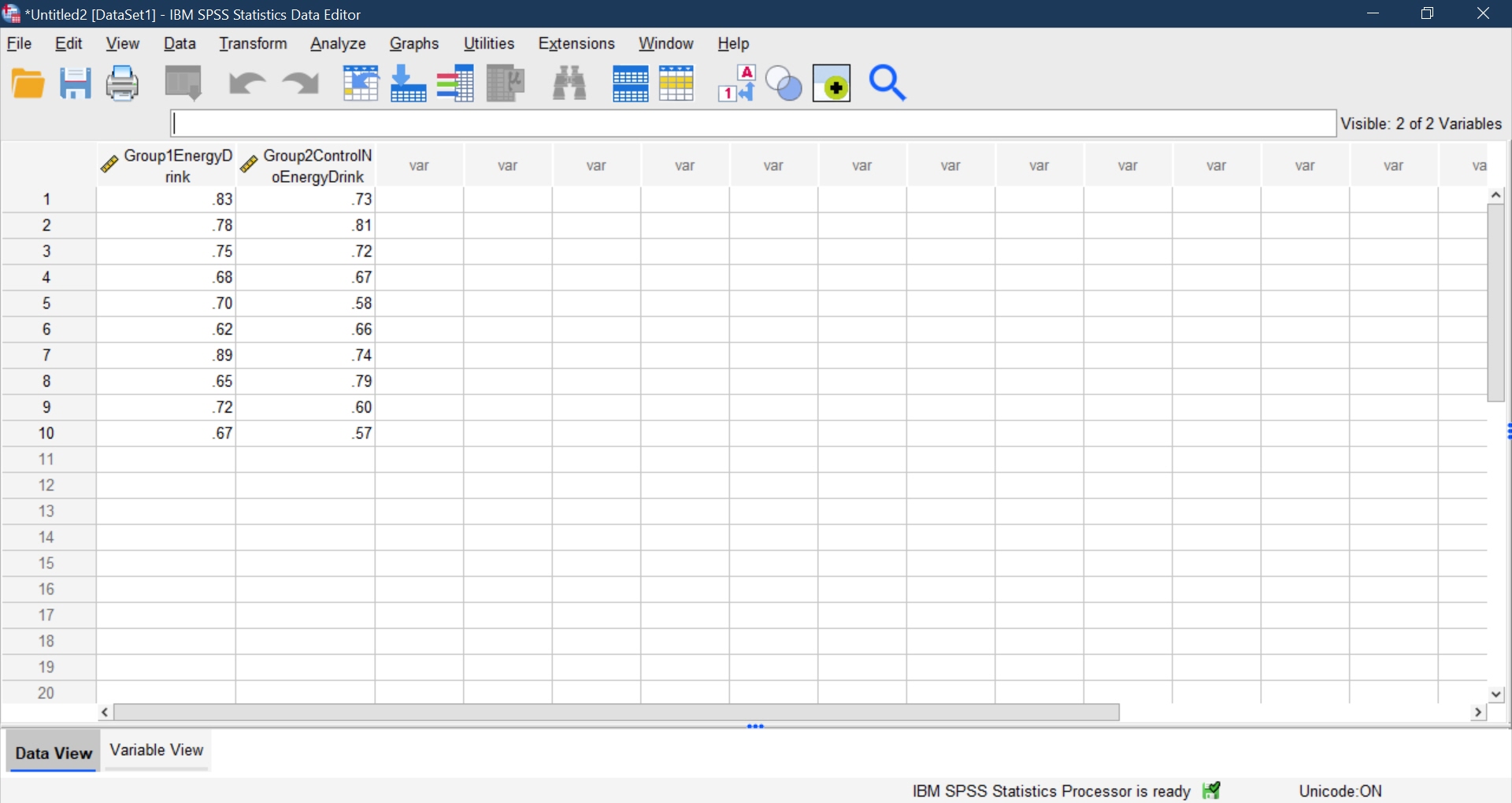Click the horizontal scrollbar right arrow
1512x803 pixels.
(1478, 712)
